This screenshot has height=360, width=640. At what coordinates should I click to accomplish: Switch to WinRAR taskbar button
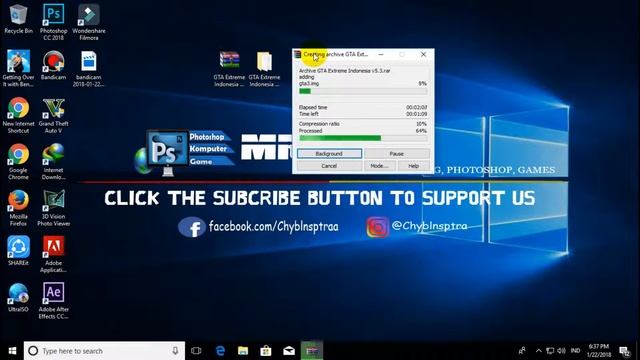tap(312, 351)
